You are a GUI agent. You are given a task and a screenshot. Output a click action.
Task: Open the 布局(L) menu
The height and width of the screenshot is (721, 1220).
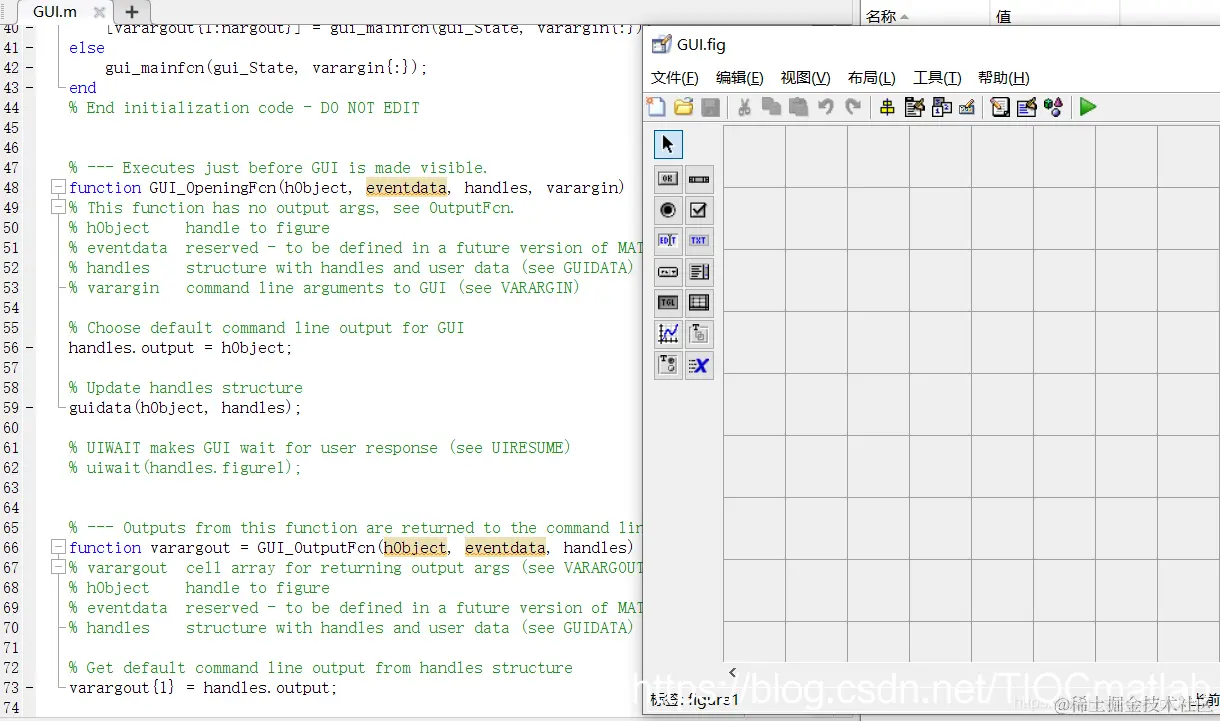(x=872, y=78)
